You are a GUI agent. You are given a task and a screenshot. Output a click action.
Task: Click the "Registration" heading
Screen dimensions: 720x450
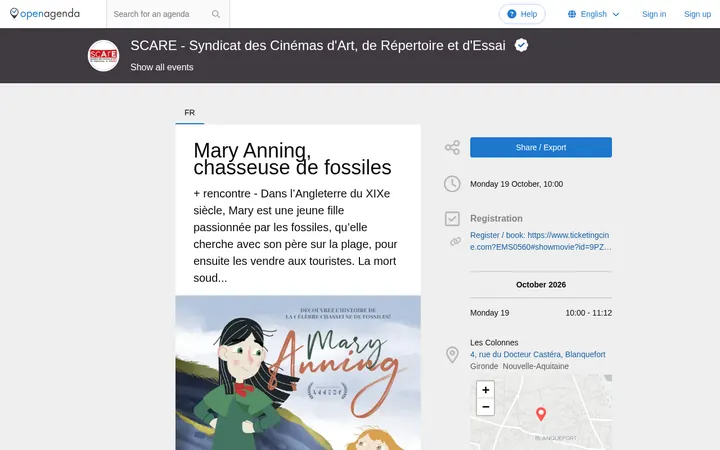tap(496, 219)
